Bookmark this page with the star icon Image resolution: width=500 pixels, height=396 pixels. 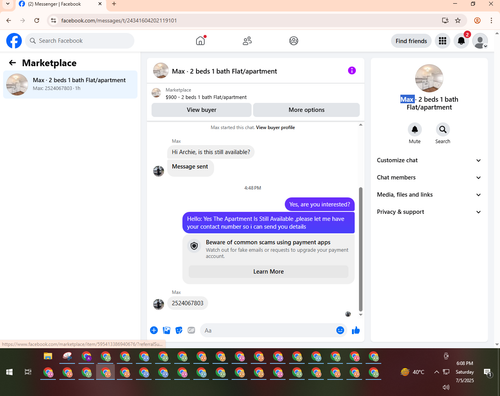(x=458, y=21)
